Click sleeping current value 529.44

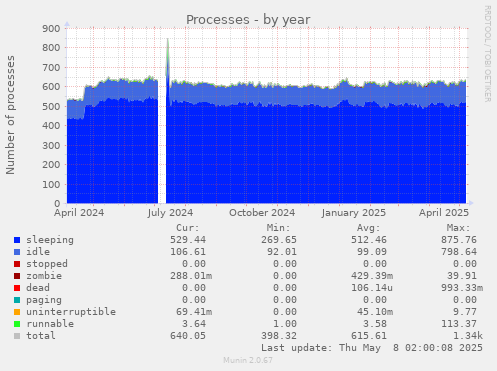tap(188, 240)
